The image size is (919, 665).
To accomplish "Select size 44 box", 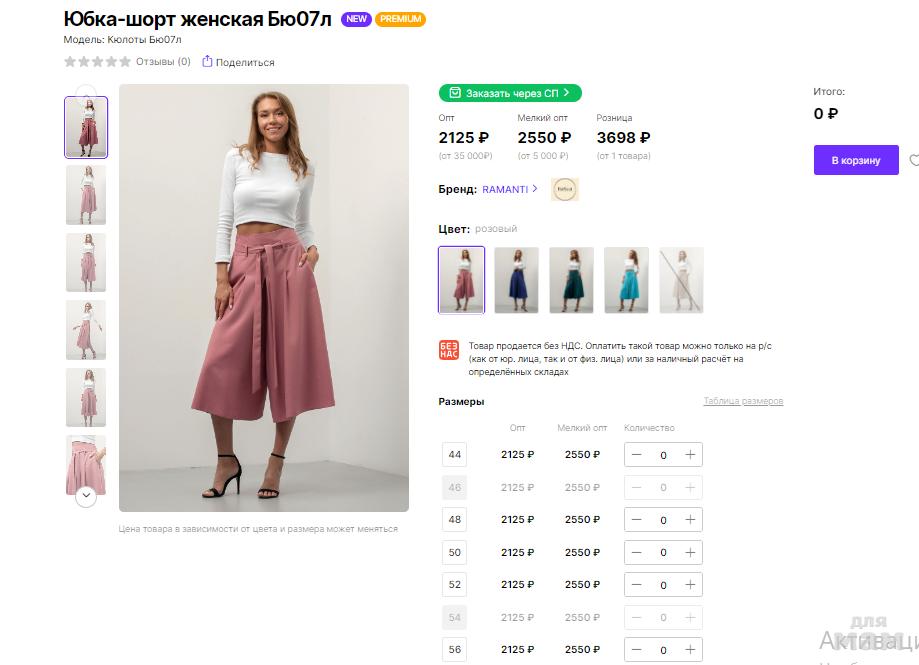I will pyautogui.click(x=455, y=455).
